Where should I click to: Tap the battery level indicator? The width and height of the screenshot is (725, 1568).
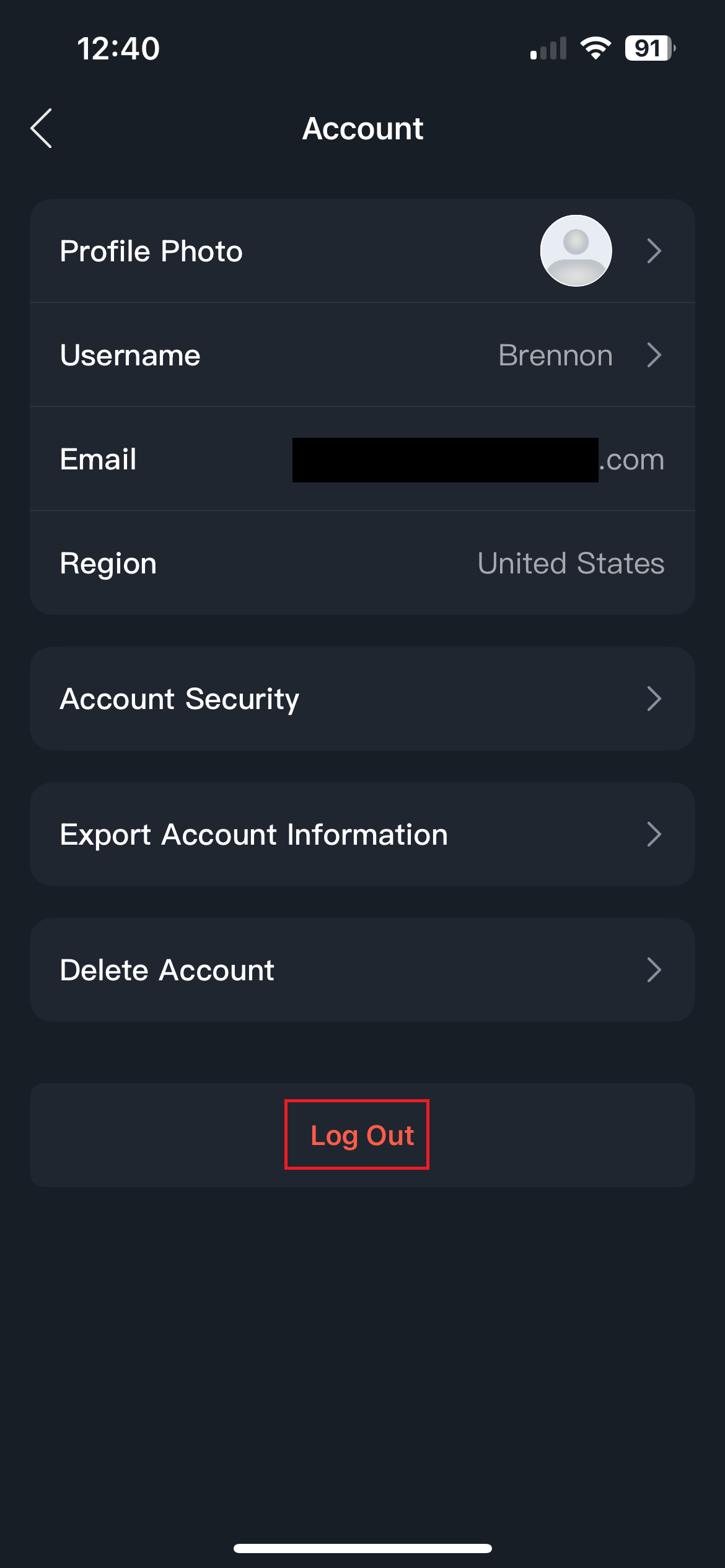(x=649, y=48)
